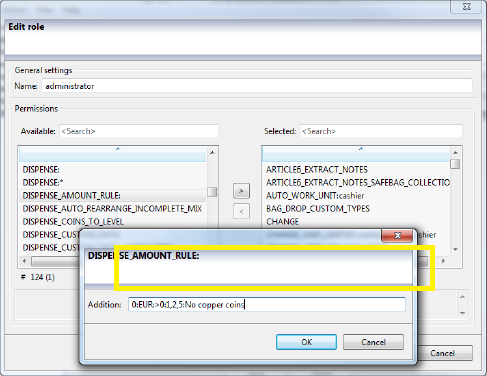Select DISPENSE:* in the Available list
487x376 pixels.
113,183
